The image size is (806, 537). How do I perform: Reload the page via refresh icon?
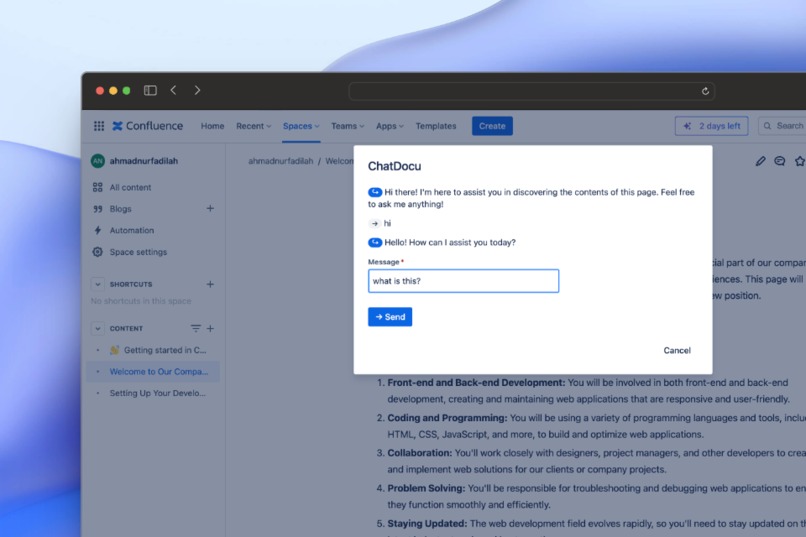pyautogui.click(x=705, y=91)
